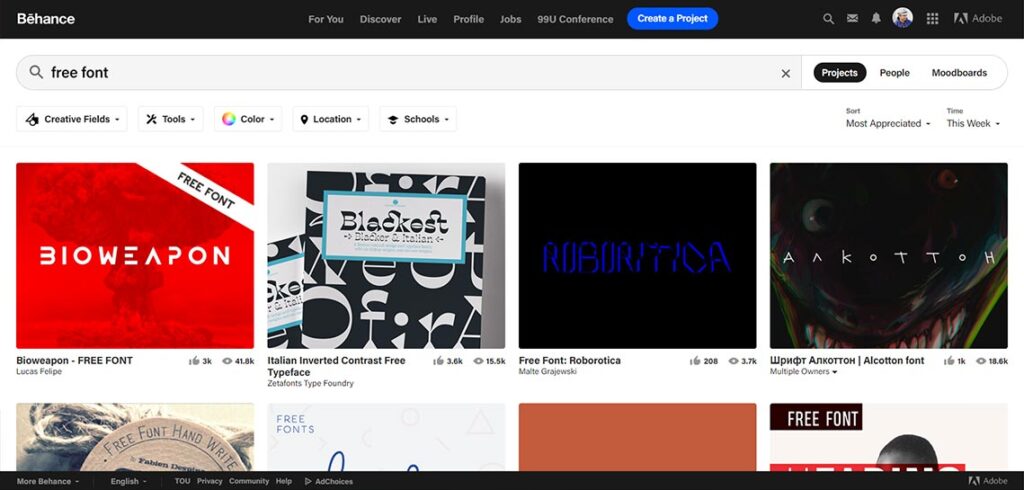Switch results to People
This screenshot has height=490, width=1024.
pos(894,73)
